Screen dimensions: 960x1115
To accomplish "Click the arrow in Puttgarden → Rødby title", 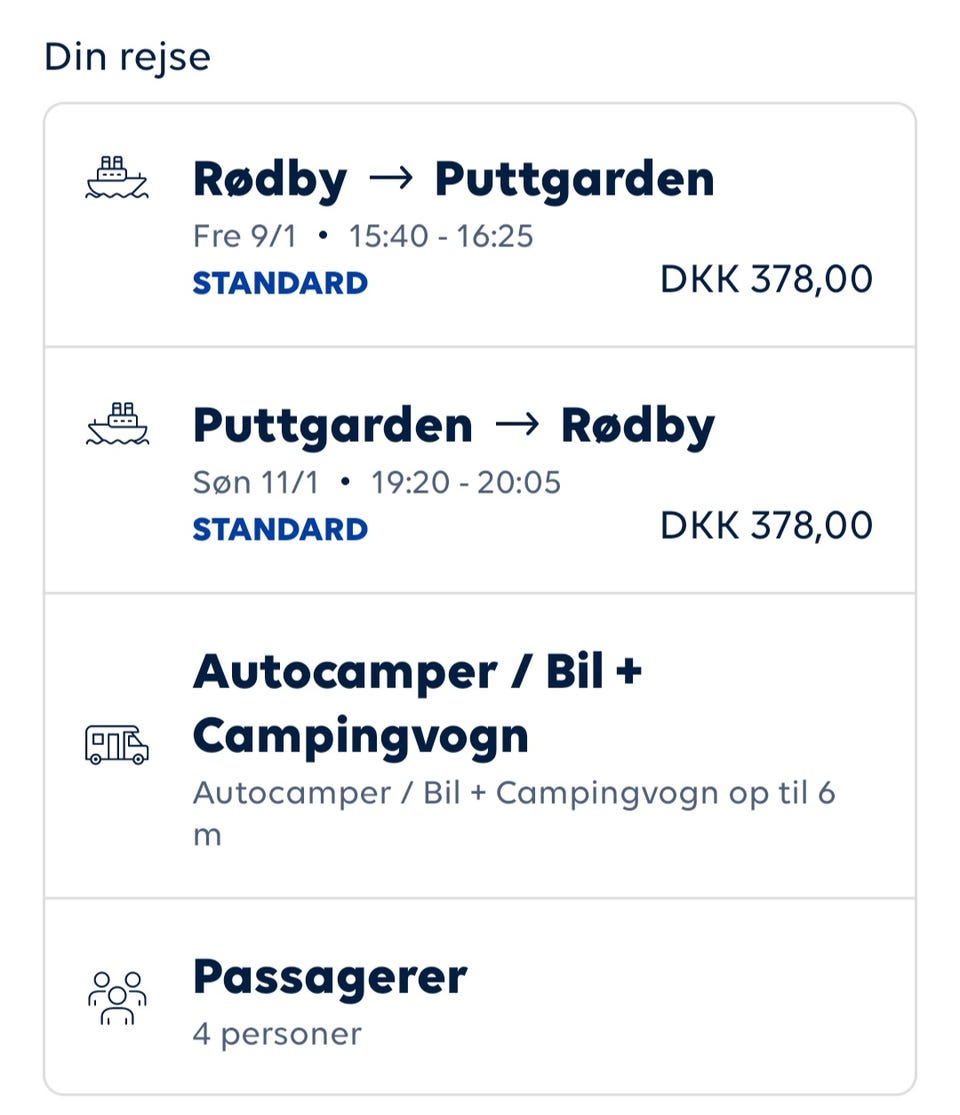I will 517,426.
